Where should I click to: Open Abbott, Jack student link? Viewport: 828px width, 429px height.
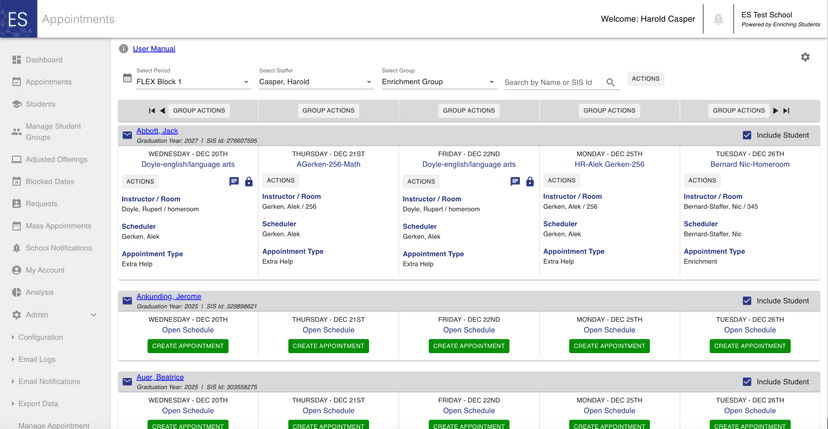[x=157, y=130]
